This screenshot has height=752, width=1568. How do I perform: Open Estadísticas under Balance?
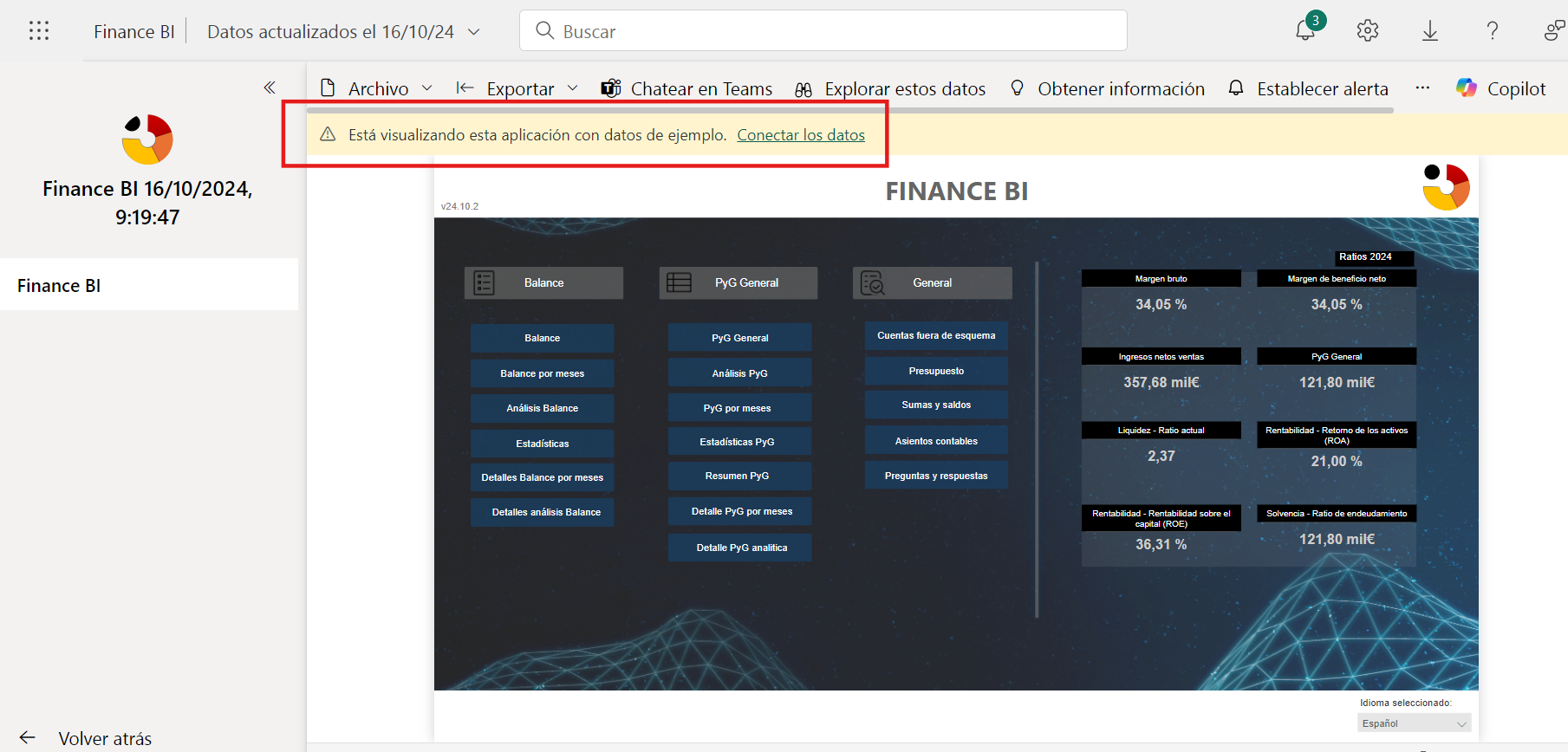pos(543,444)
